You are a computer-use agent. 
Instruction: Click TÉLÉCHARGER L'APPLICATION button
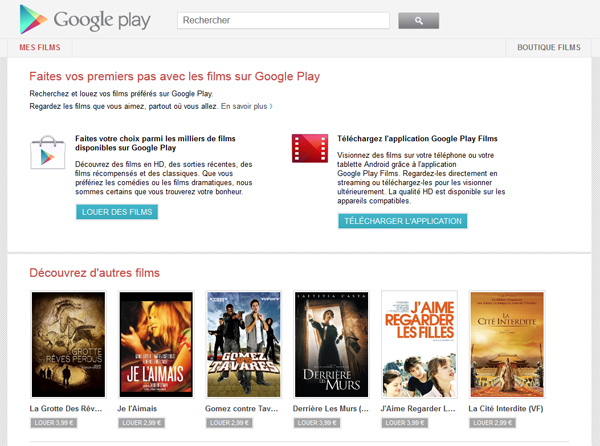(x=403, y=221)
